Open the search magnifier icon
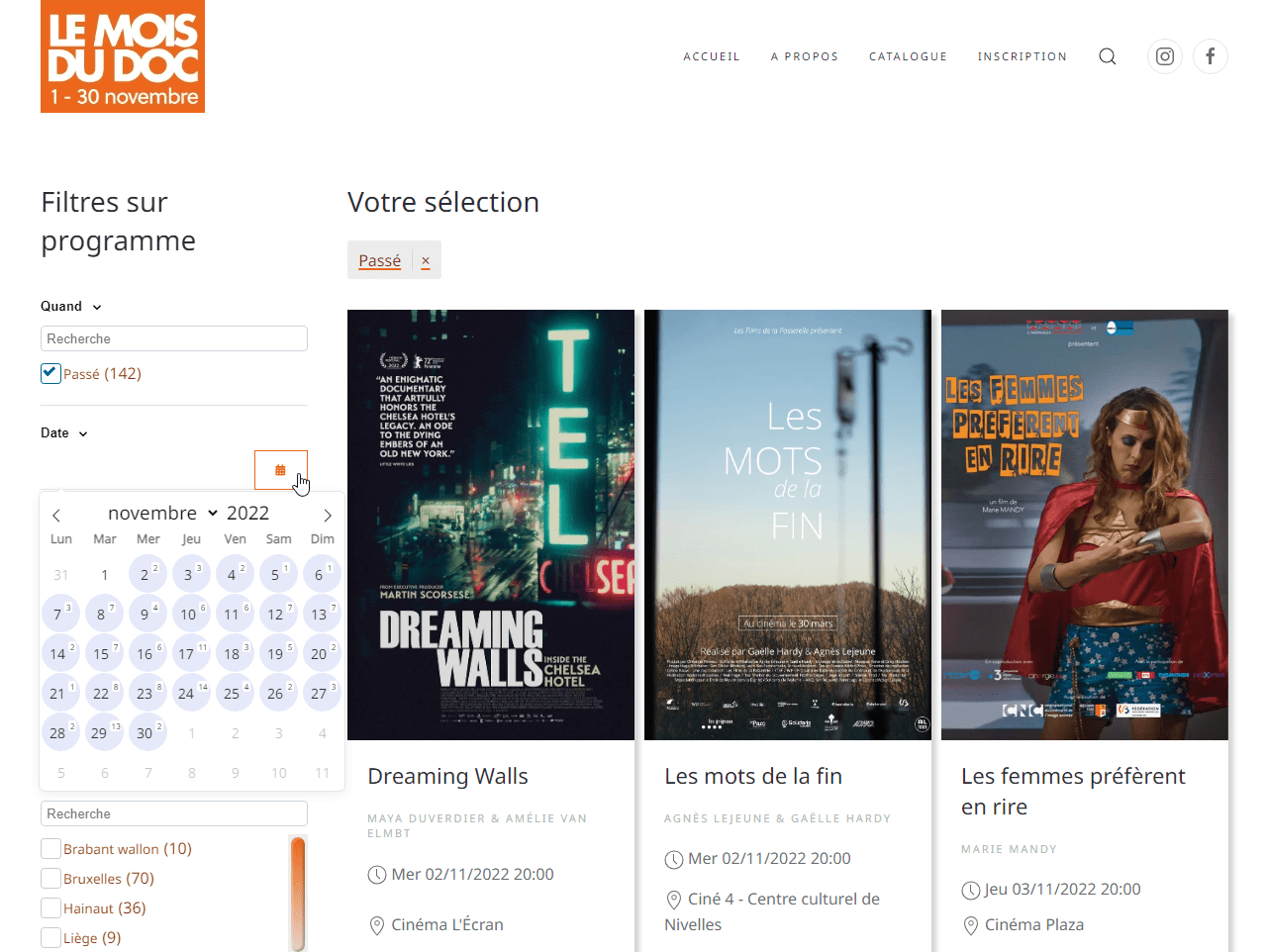1267x952 pixels. point(1108,56)
